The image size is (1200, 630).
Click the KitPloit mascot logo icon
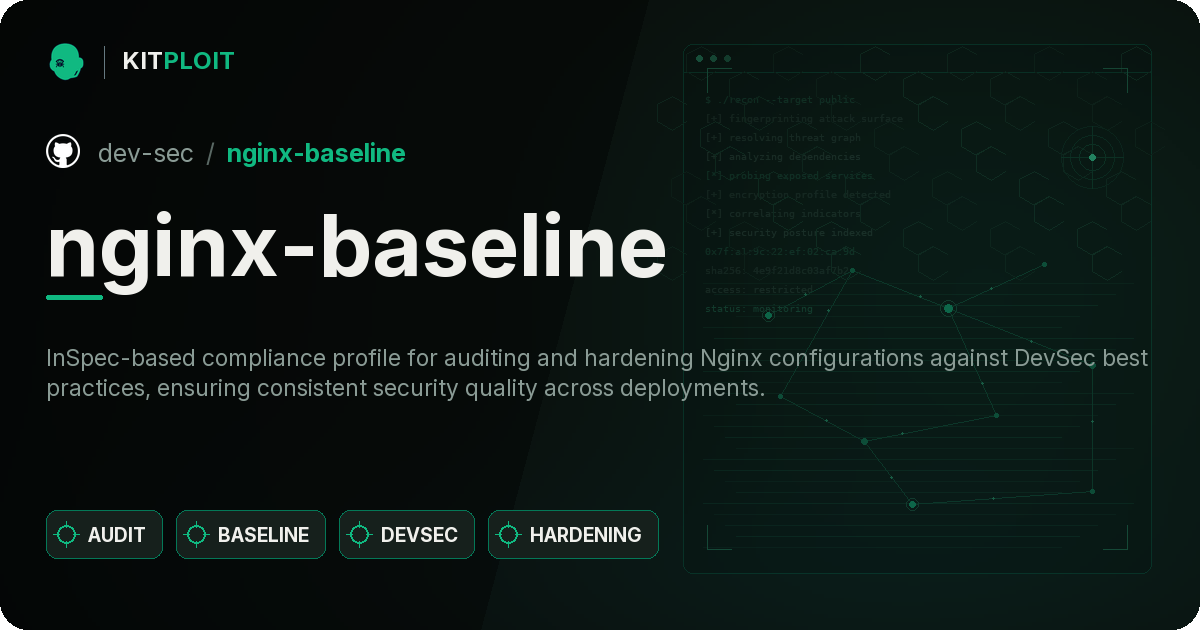tap(66, 61)
